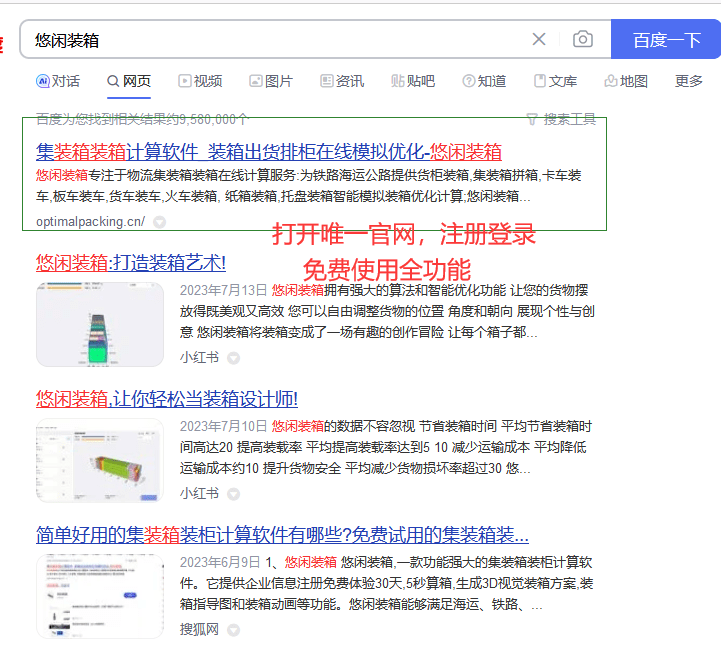Switch to the AI 对话 tab
Viewport: 721px width, 656px height.
click(58, 81)
